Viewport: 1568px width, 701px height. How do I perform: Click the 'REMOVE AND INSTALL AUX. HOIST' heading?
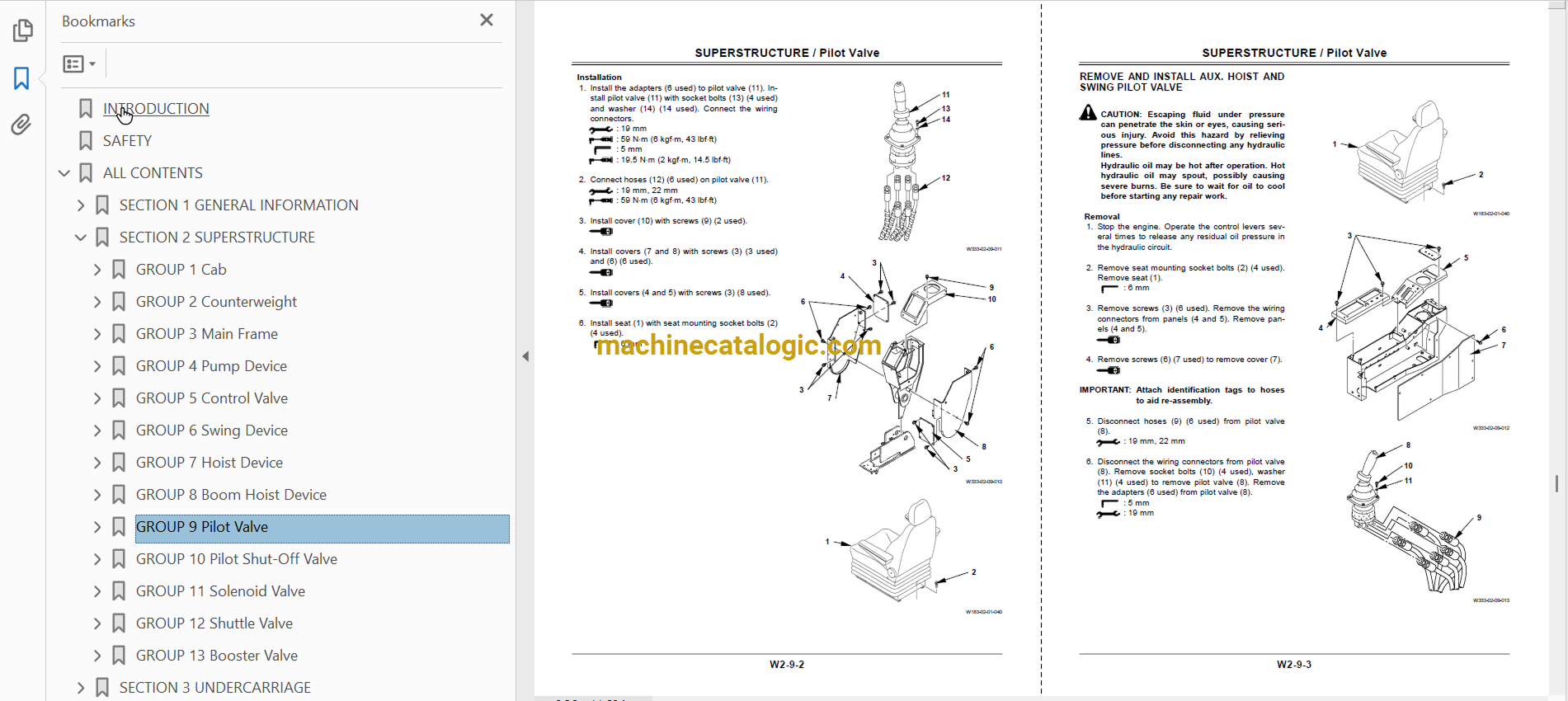(x=1182, y=82)
